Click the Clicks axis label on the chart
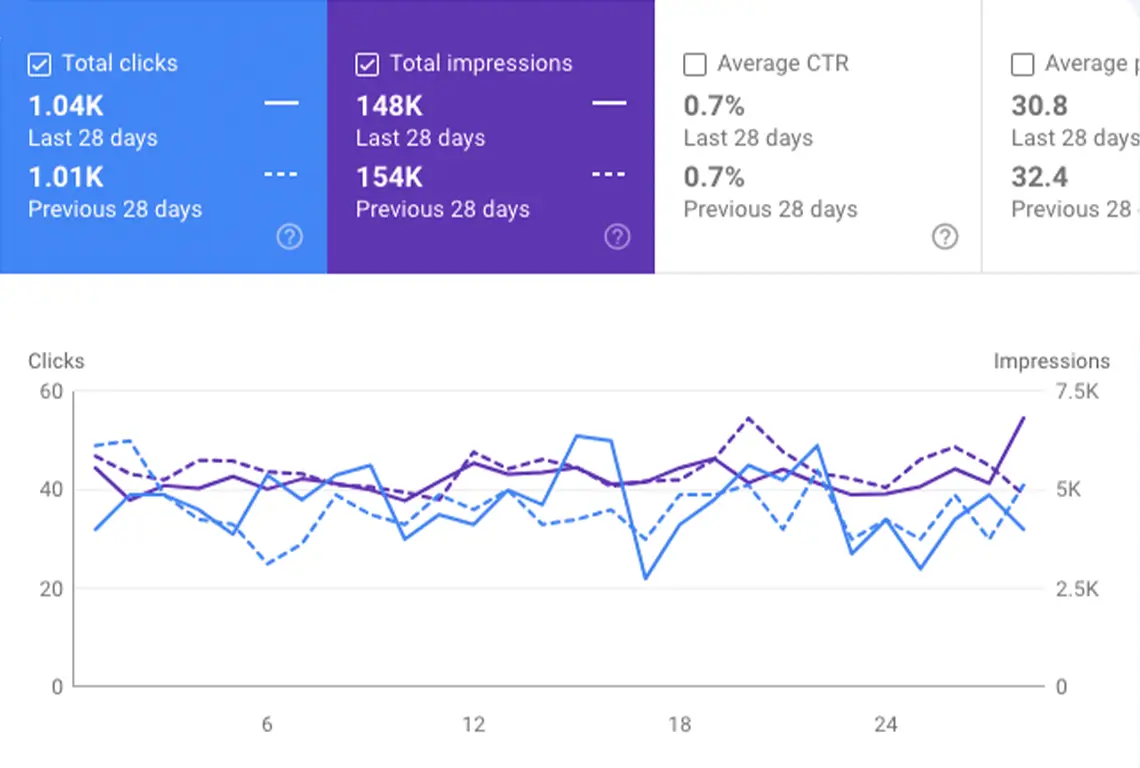The height and width of the screenshot is (768, 1140). [56, 361]
